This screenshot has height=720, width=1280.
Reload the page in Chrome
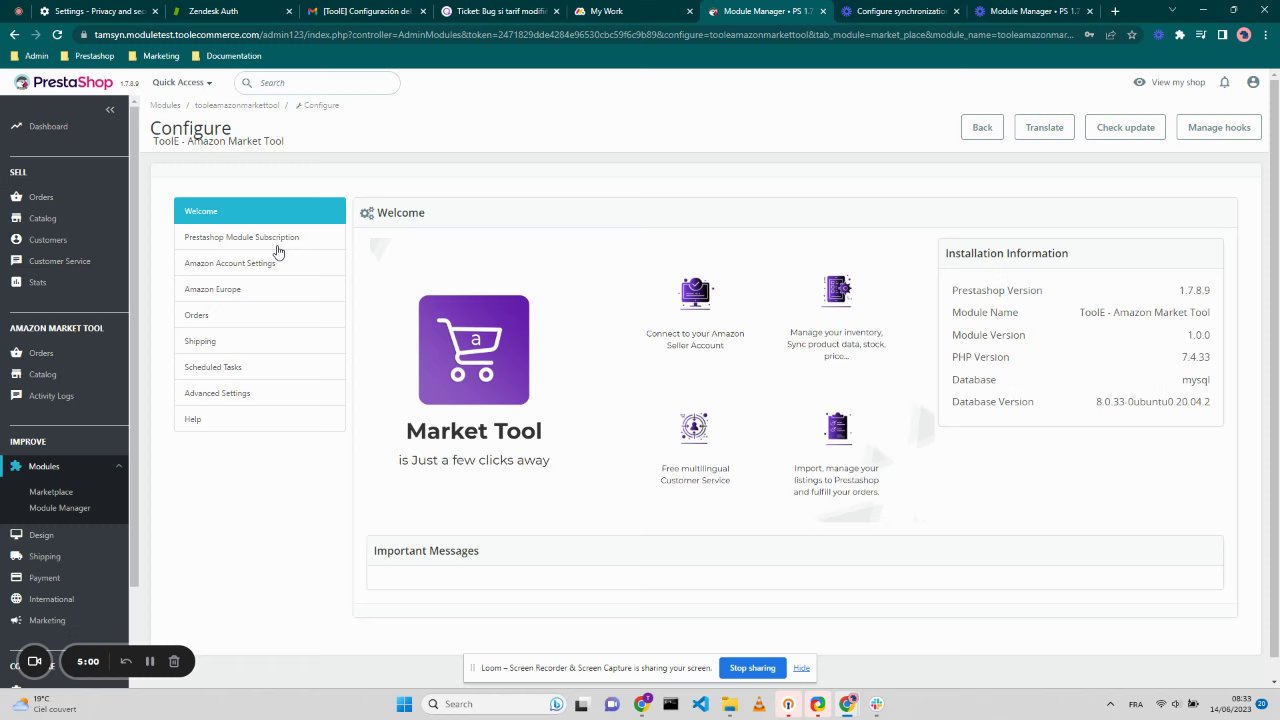click(57, 34)
